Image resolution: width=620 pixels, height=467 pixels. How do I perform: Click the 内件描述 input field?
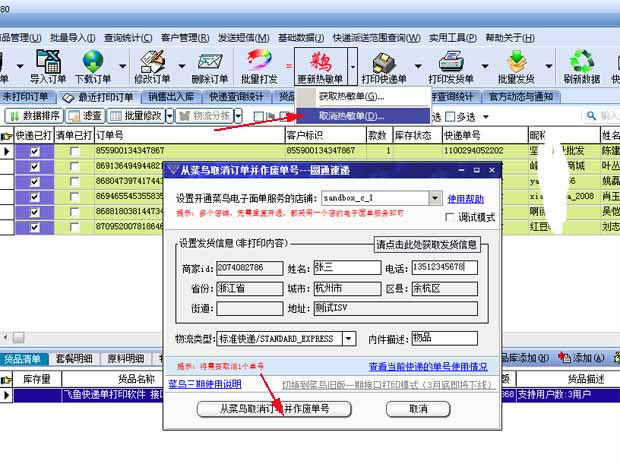coord(444,338)
